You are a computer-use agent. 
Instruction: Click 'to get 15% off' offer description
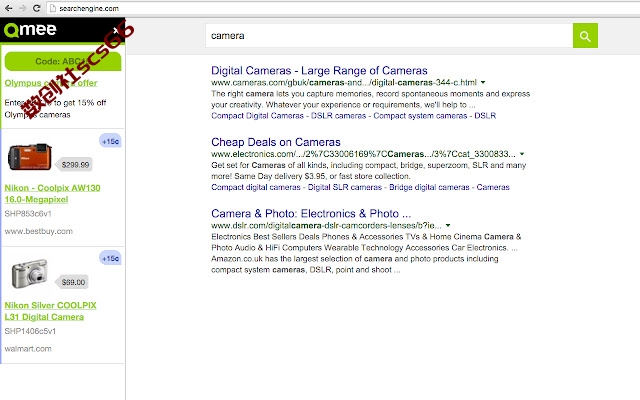pyautogui.click(x=56, y=109)
